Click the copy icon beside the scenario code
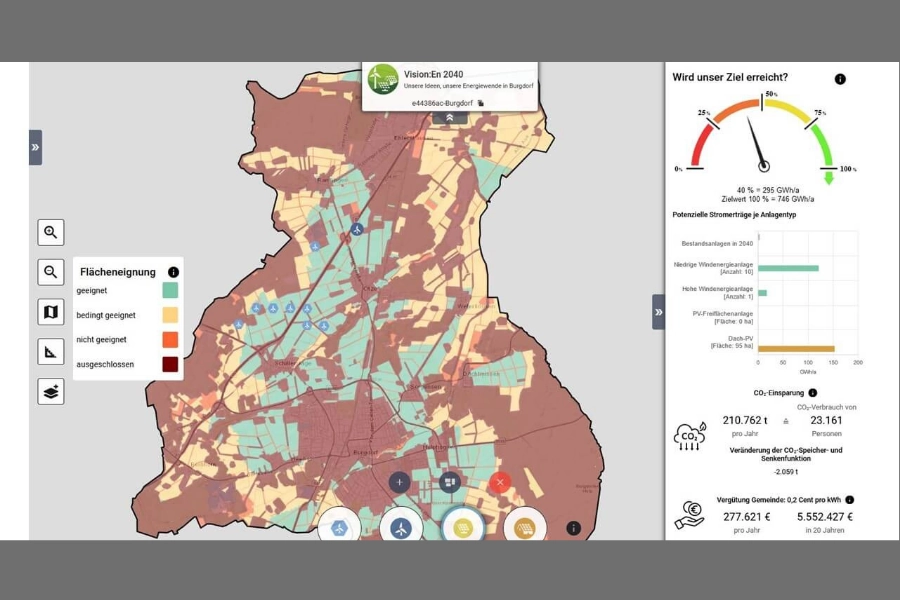 click(x=480, y=102)
